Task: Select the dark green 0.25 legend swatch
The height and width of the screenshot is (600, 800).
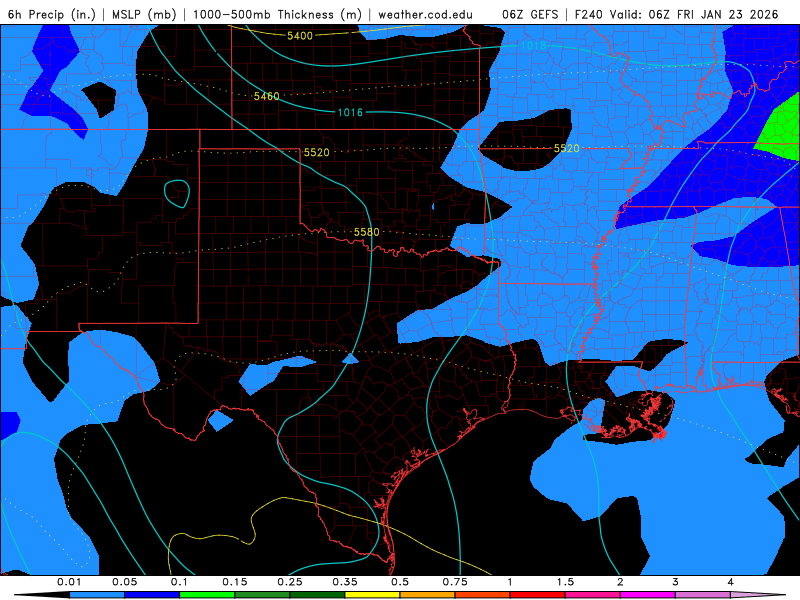Action: click(x=317, y=595)
